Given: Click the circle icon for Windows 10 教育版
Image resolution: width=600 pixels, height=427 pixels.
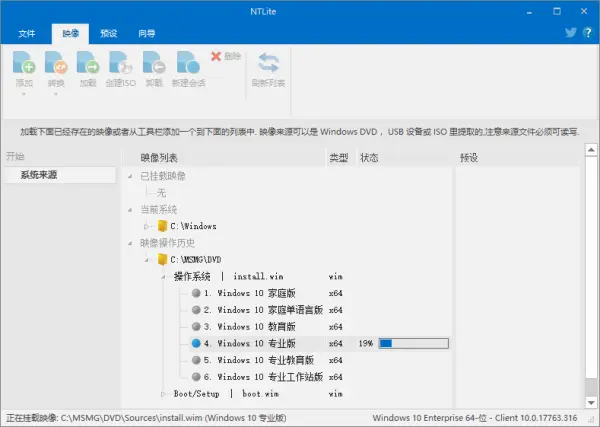Looking at the screenshot, I should tap(196, 327).
